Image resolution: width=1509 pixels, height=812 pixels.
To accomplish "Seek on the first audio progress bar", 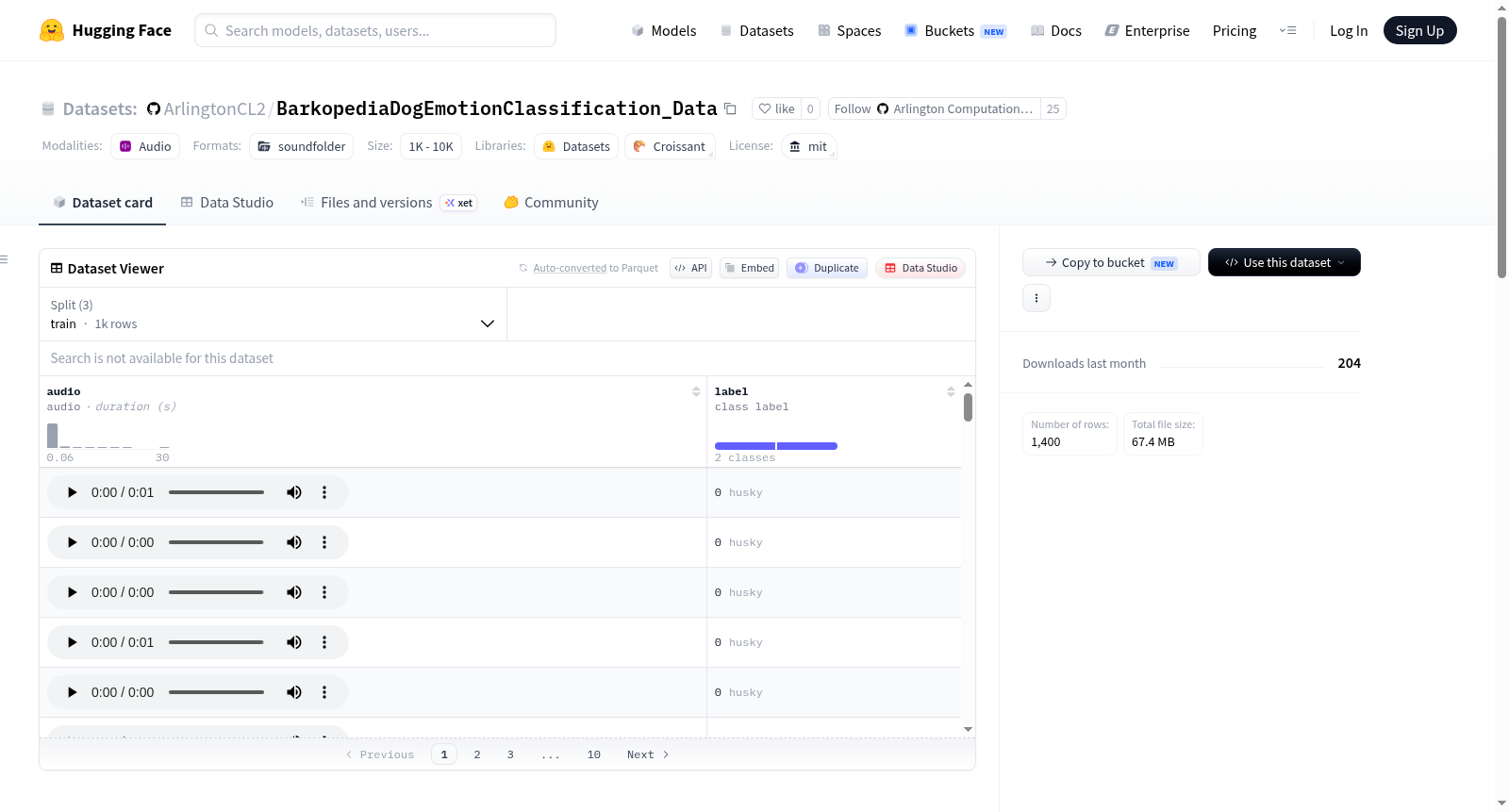I will point(216,492).
